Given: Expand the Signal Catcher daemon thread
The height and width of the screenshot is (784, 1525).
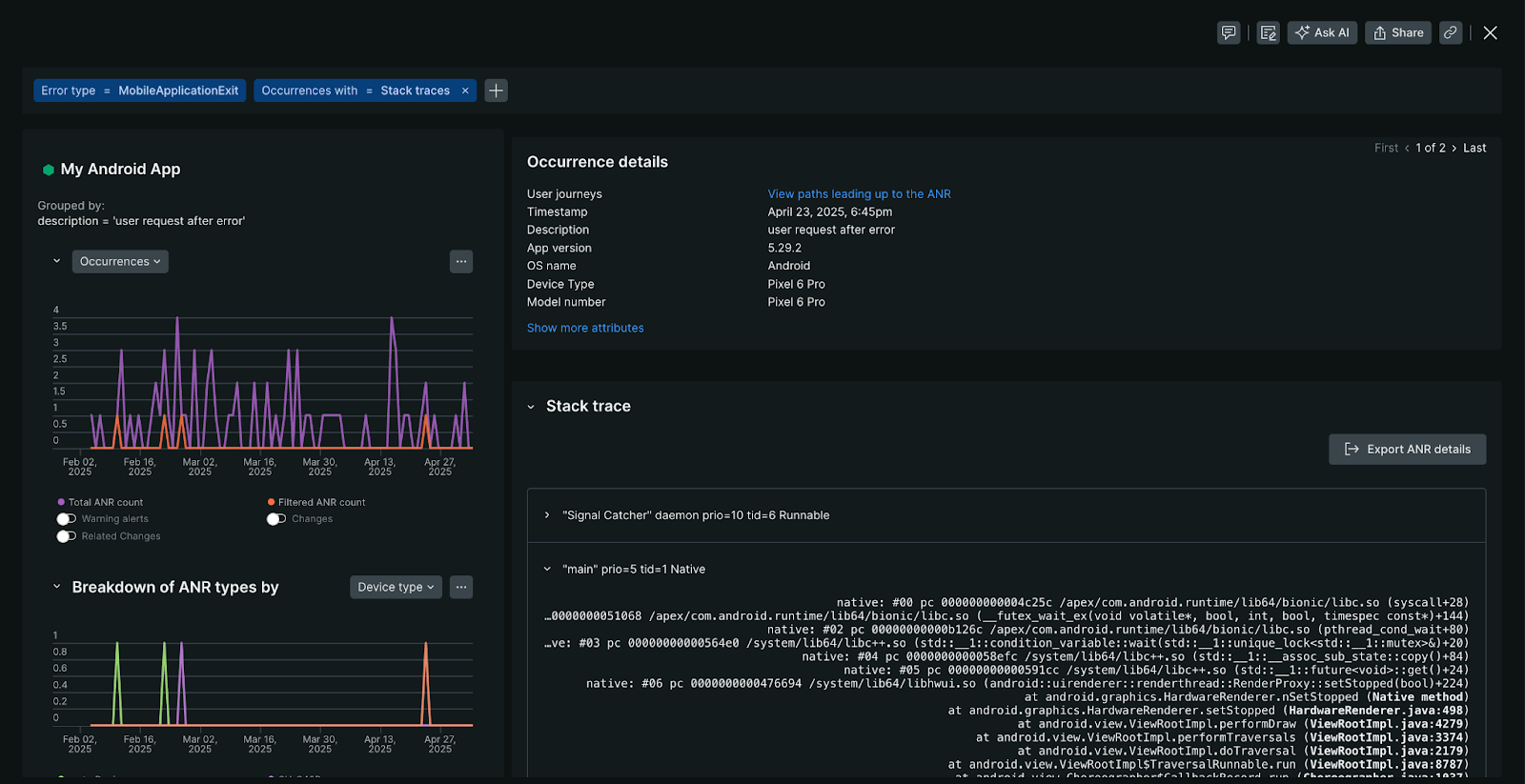Looking at the screenshot, I should click(x=547, y=515).
